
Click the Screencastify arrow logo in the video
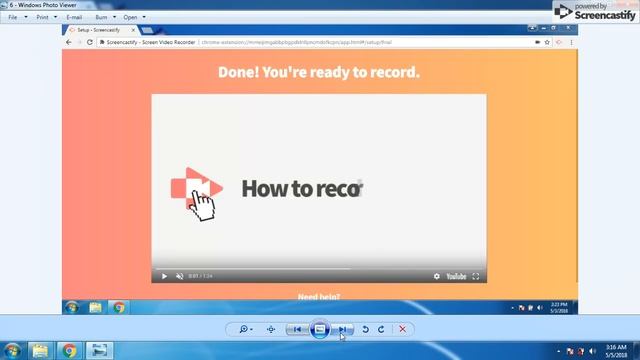(197, 189)
